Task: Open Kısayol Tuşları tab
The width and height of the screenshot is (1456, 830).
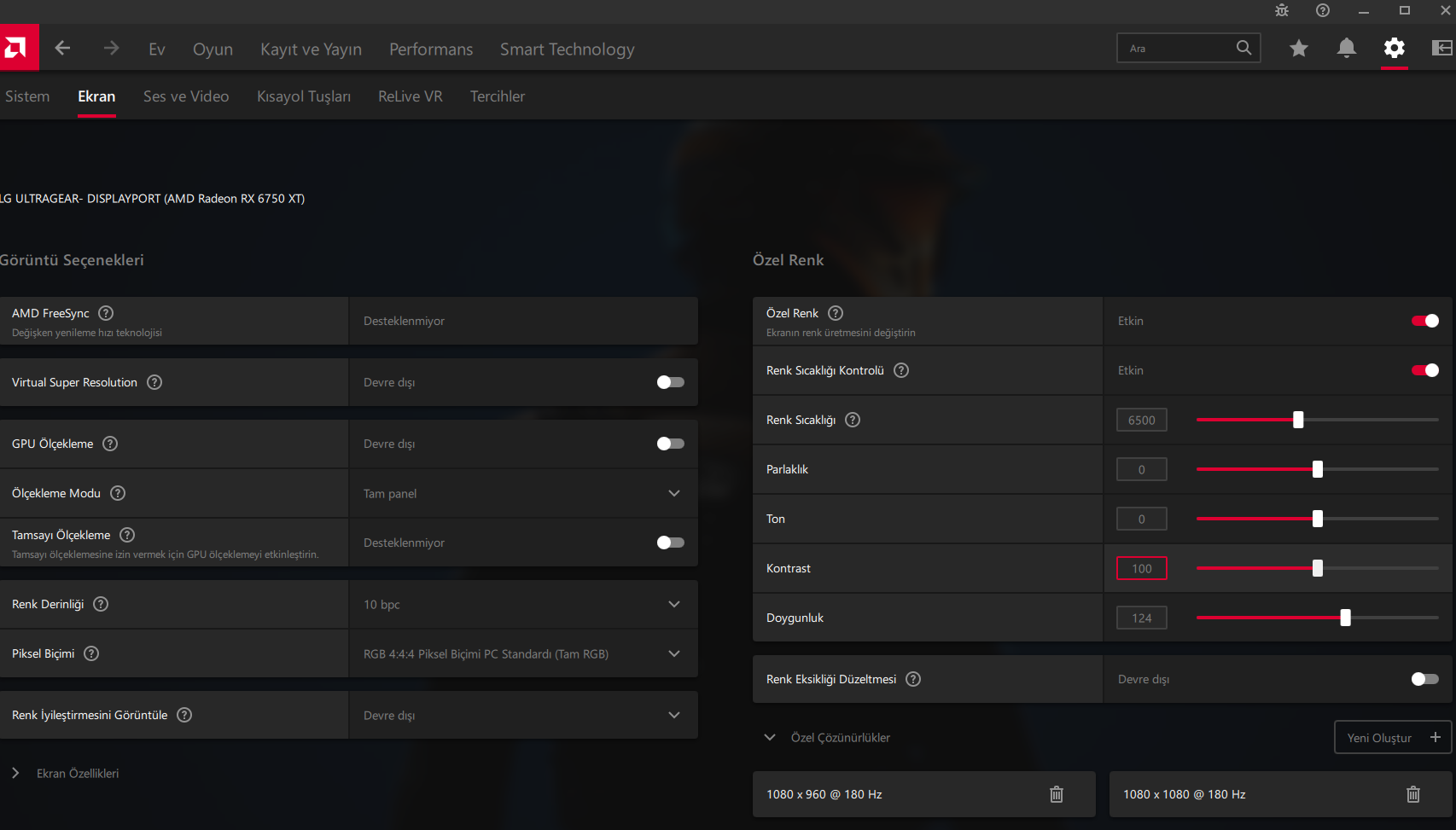Action: [304, 96]
